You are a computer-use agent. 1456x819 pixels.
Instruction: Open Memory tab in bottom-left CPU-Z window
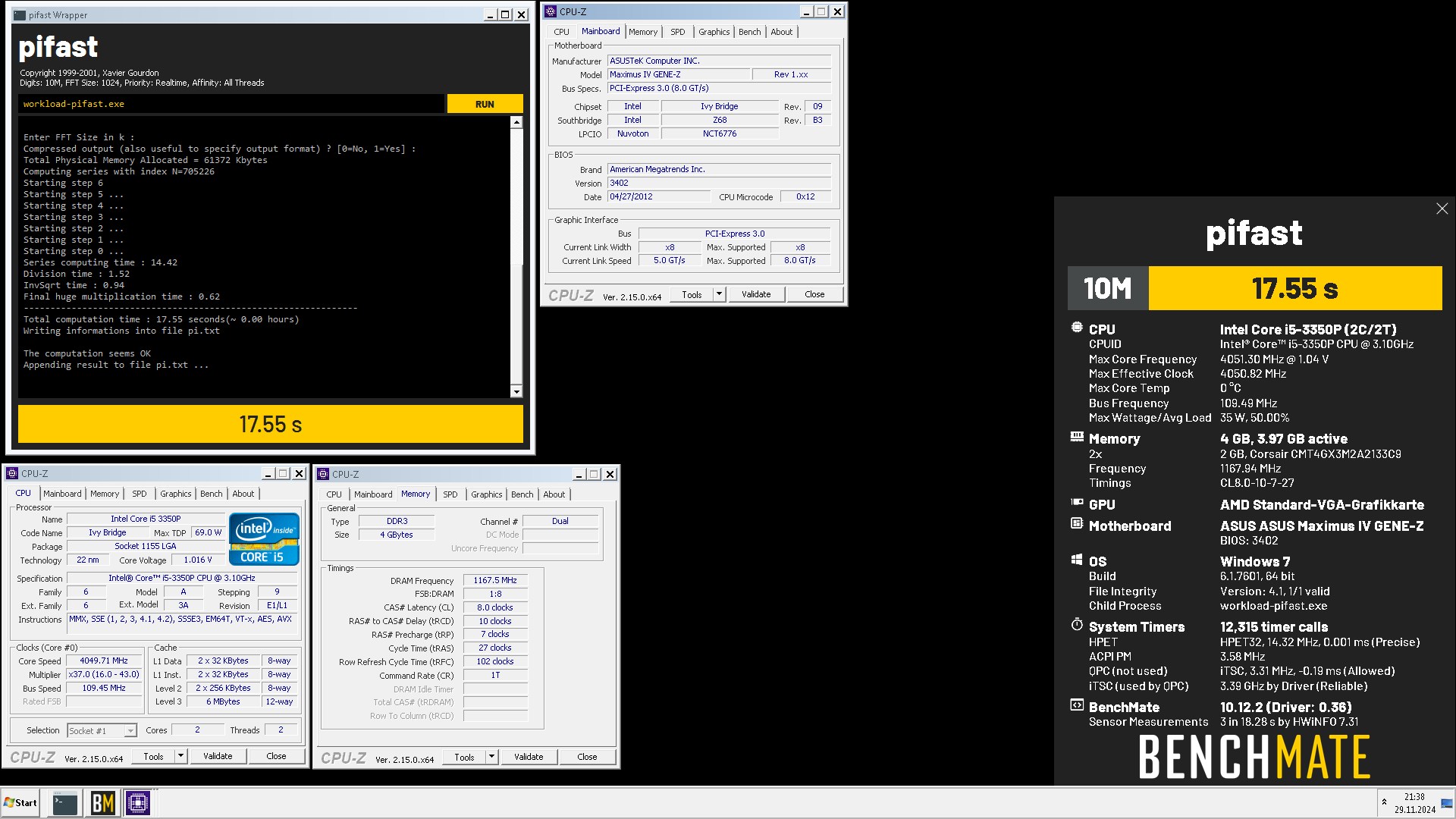[105, 494]
